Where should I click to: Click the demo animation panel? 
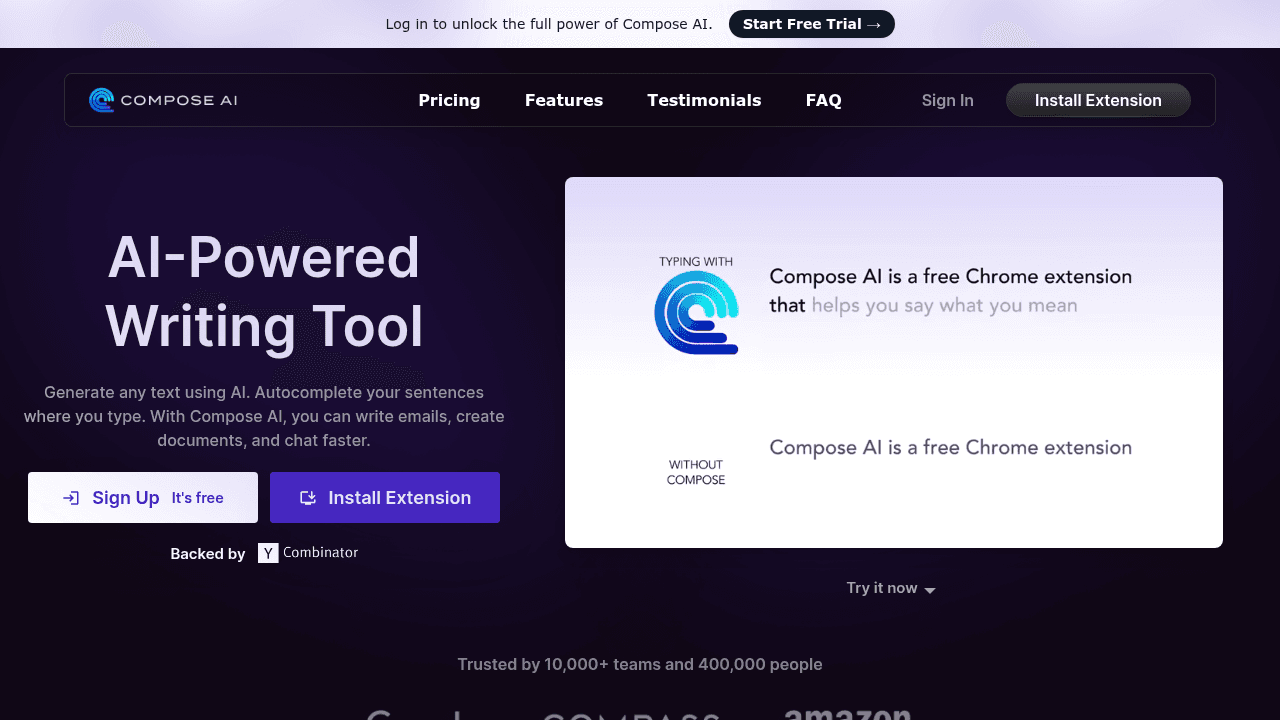pyautogui.click(x=894, y=363)
